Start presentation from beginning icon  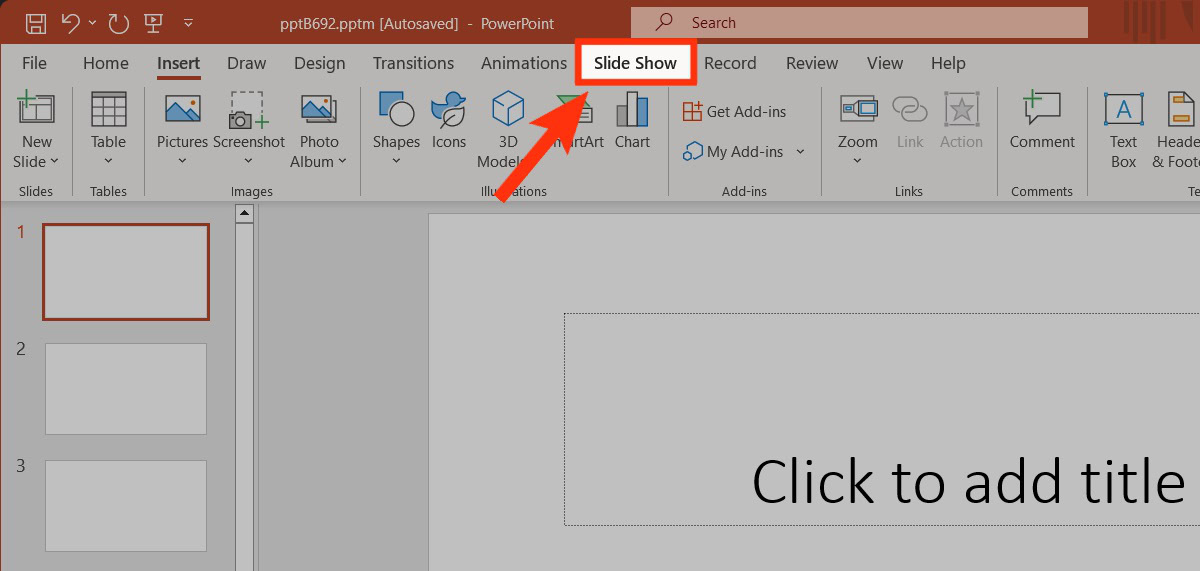(154, 22)
